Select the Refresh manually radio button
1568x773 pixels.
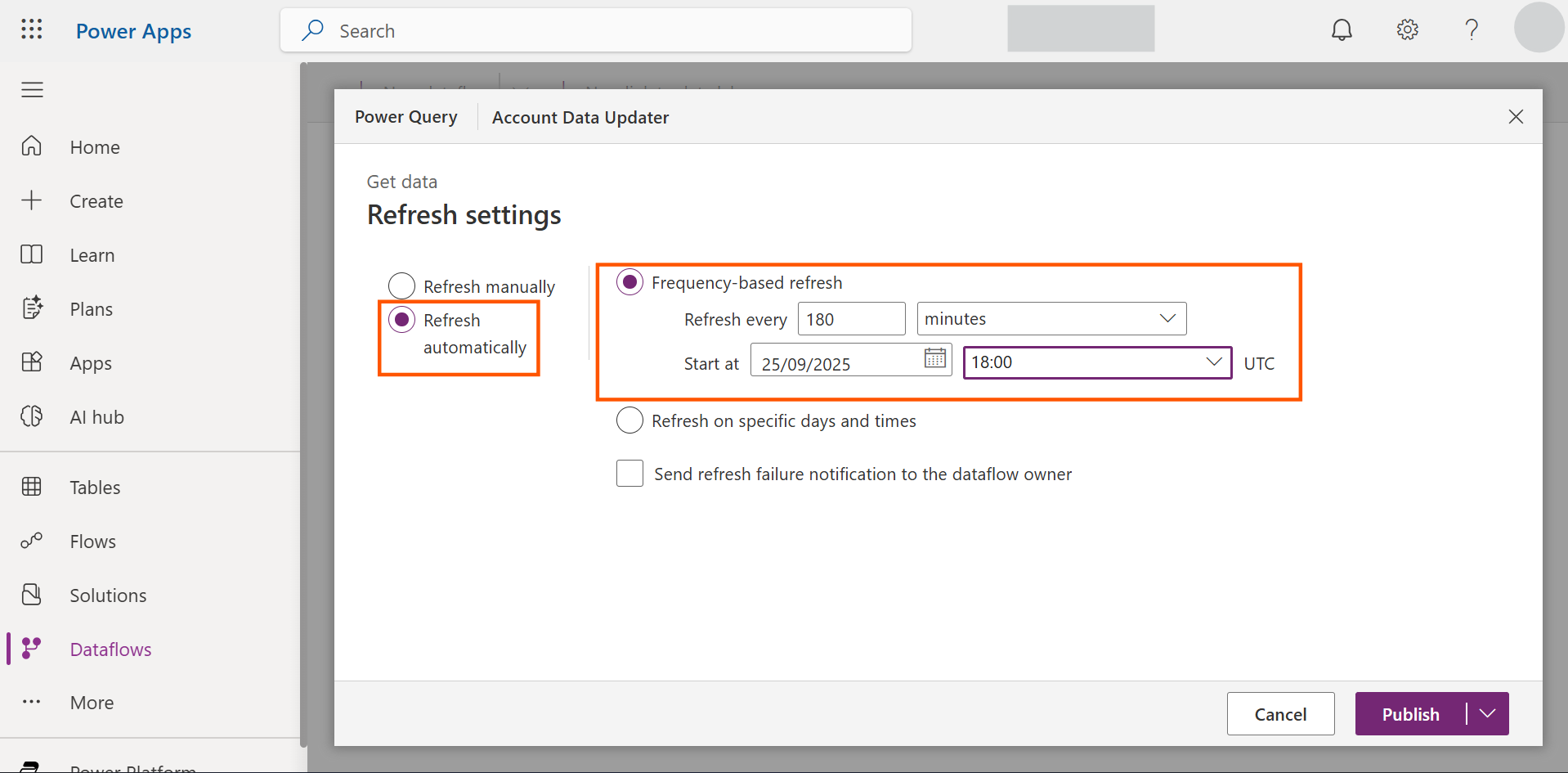point(401,286)
